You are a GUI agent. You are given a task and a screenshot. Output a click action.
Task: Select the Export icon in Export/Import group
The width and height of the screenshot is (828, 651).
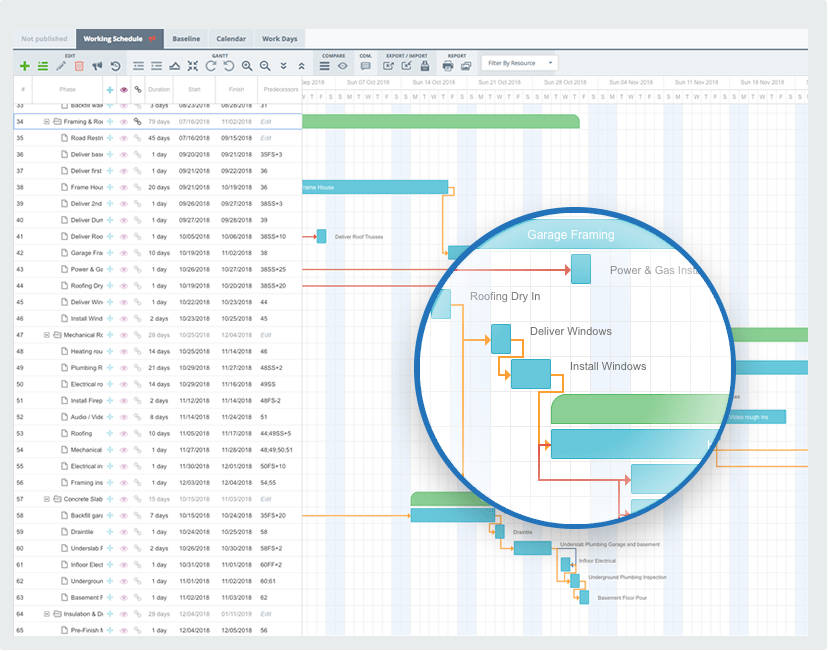pyautogui.click(x=387, y=66)
